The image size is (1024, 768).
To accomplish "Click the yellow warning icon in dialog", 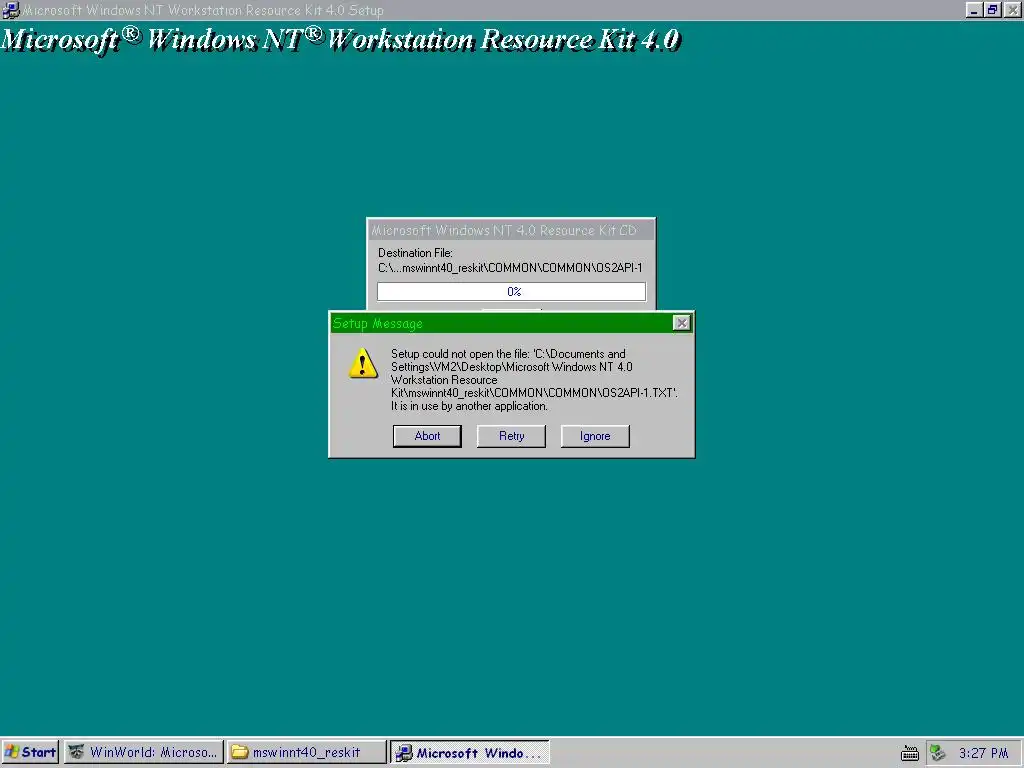I will point(363,364).
